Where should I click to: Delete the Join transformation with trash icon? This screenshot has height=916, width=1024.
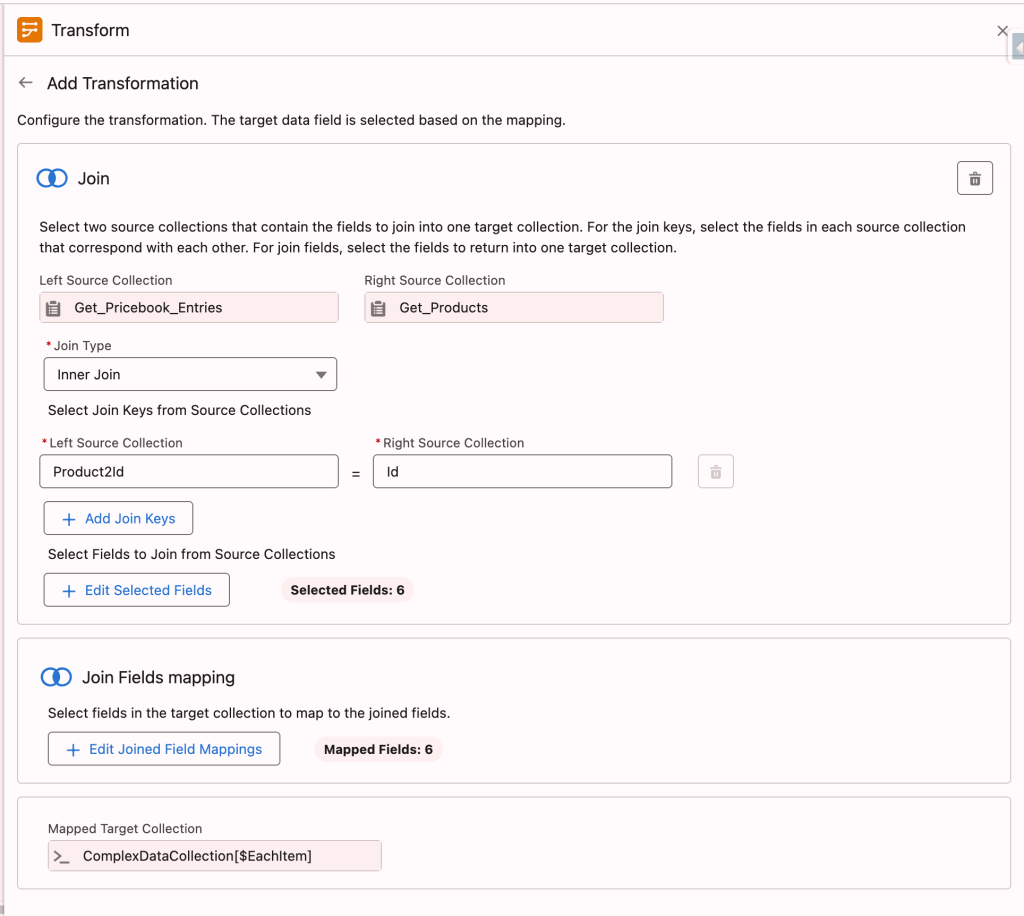(974, 178)
